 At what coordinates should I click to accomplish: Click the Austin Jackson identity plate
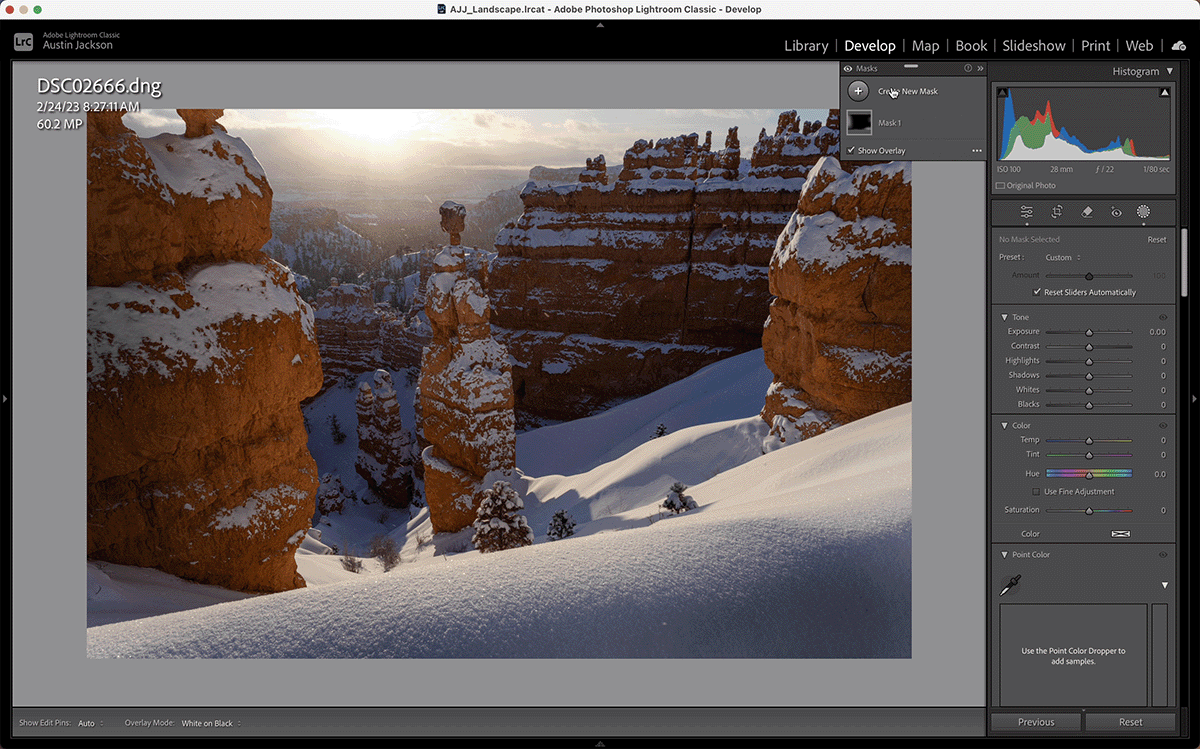point(78,46)
